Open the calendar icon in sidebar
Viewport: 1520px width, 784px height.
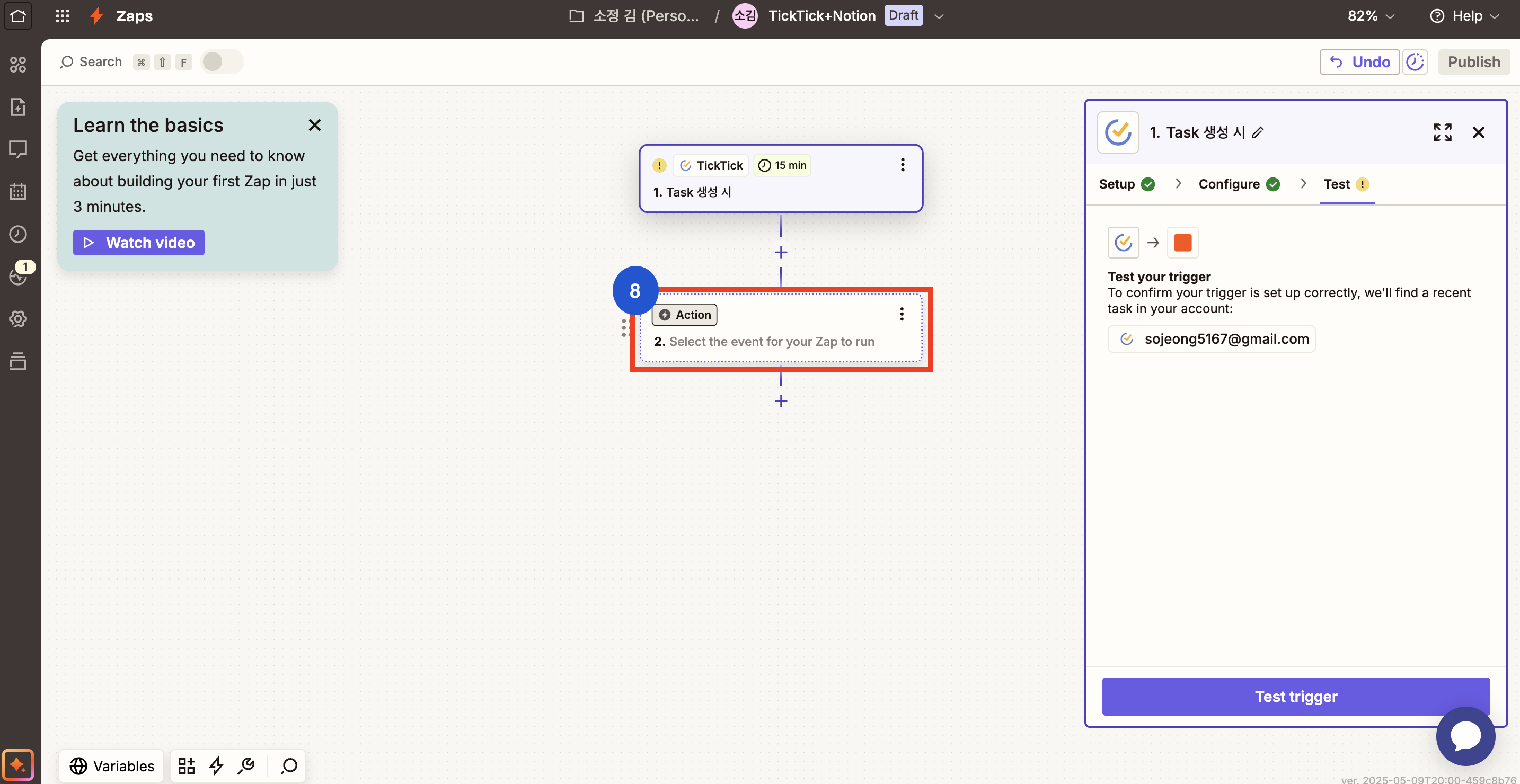tap(17, 191)
